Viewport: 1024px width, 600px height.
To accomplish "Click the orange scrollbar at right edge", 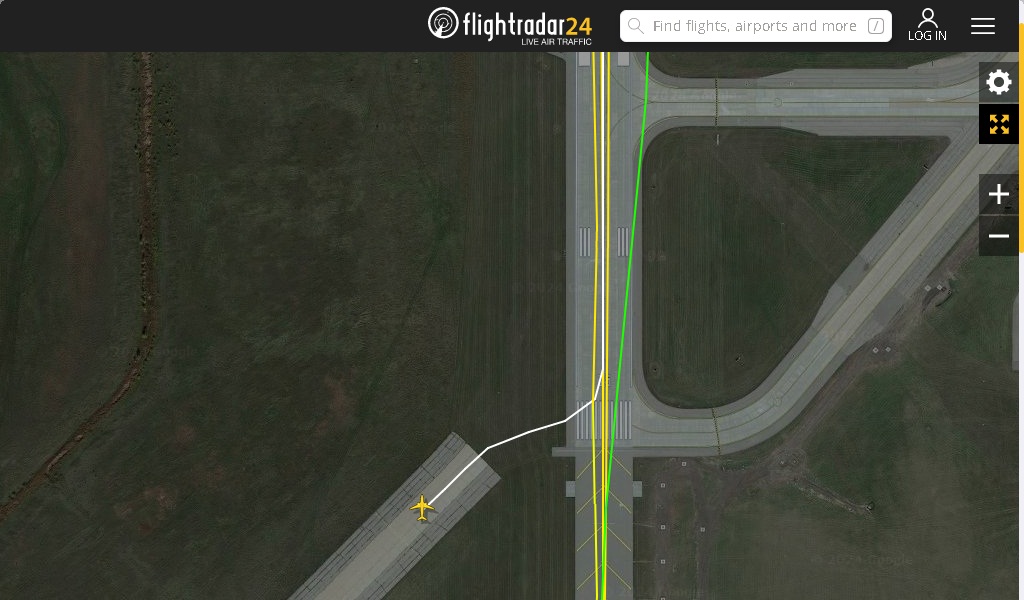I will pyautogui.click(x=1021, y=137).
